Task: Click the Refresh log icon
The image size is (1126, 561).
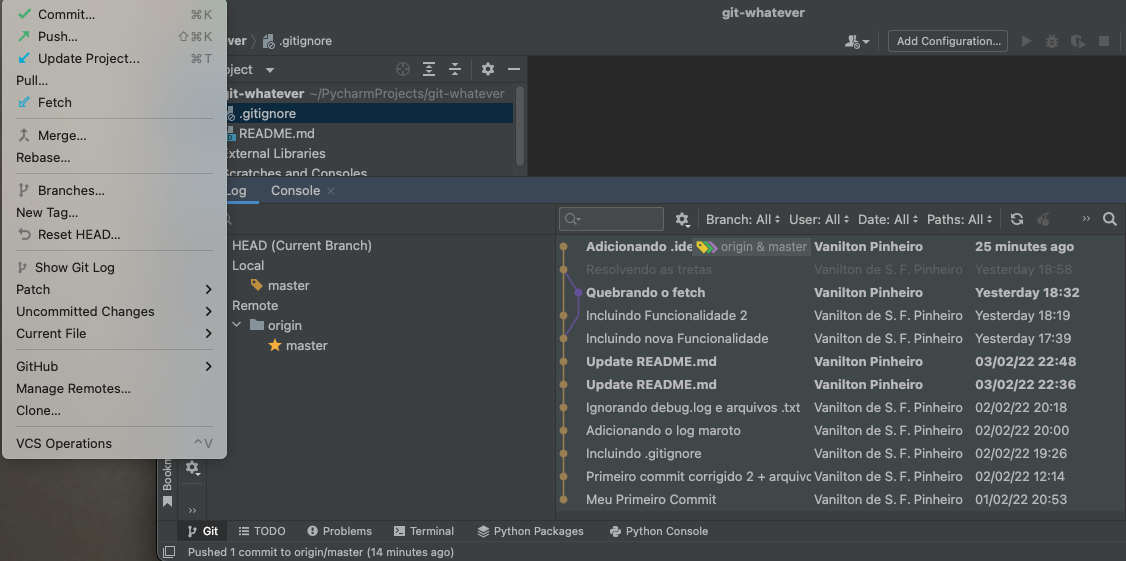Action: point(1017,219)
